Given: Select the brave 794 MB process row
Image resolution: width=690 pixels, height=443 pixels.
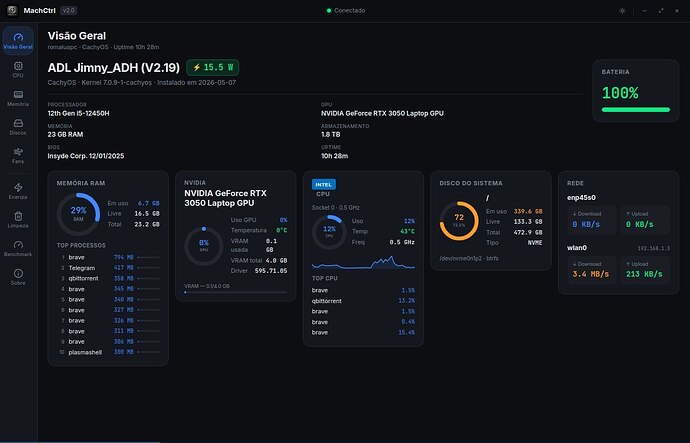Looking at the screenshot, I should pos(108,257).
